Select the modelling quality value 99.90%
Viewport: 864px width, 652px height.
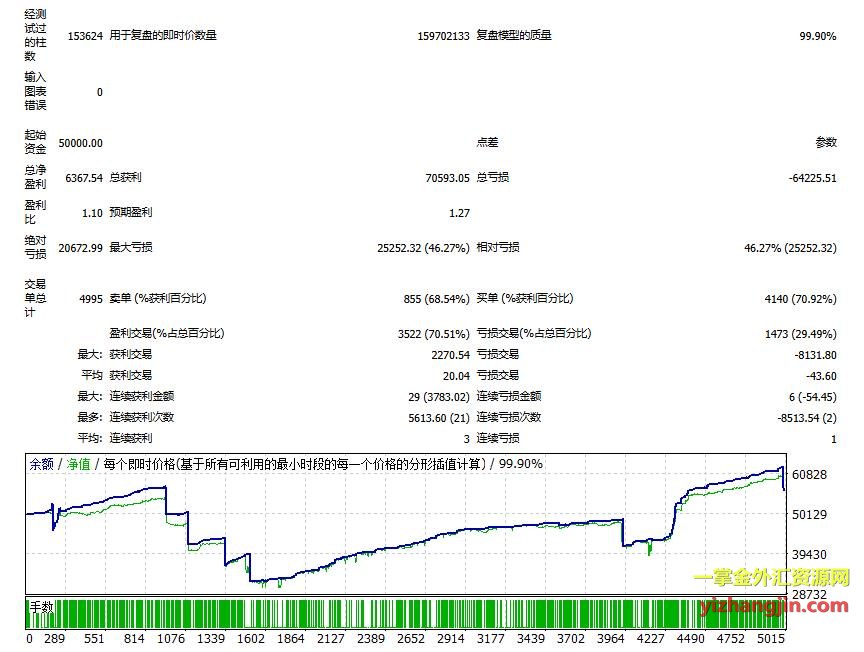pos(818,36)
